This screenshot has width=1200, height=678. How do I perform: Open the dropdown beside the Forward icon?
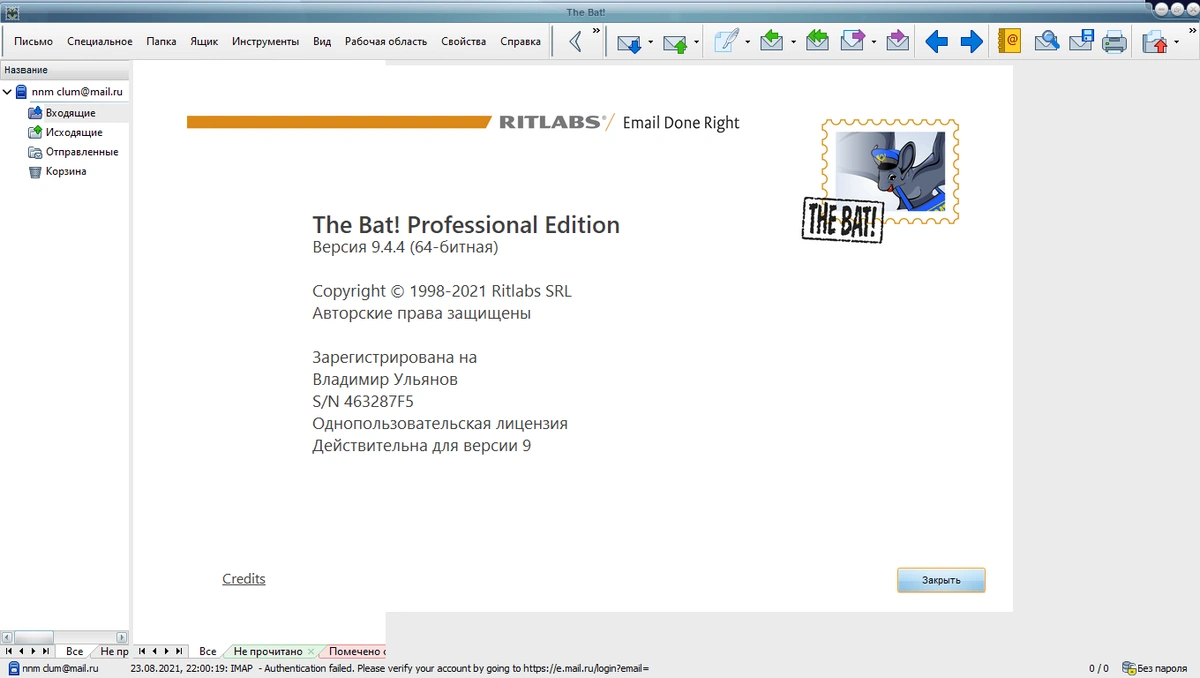coord(873,42)
